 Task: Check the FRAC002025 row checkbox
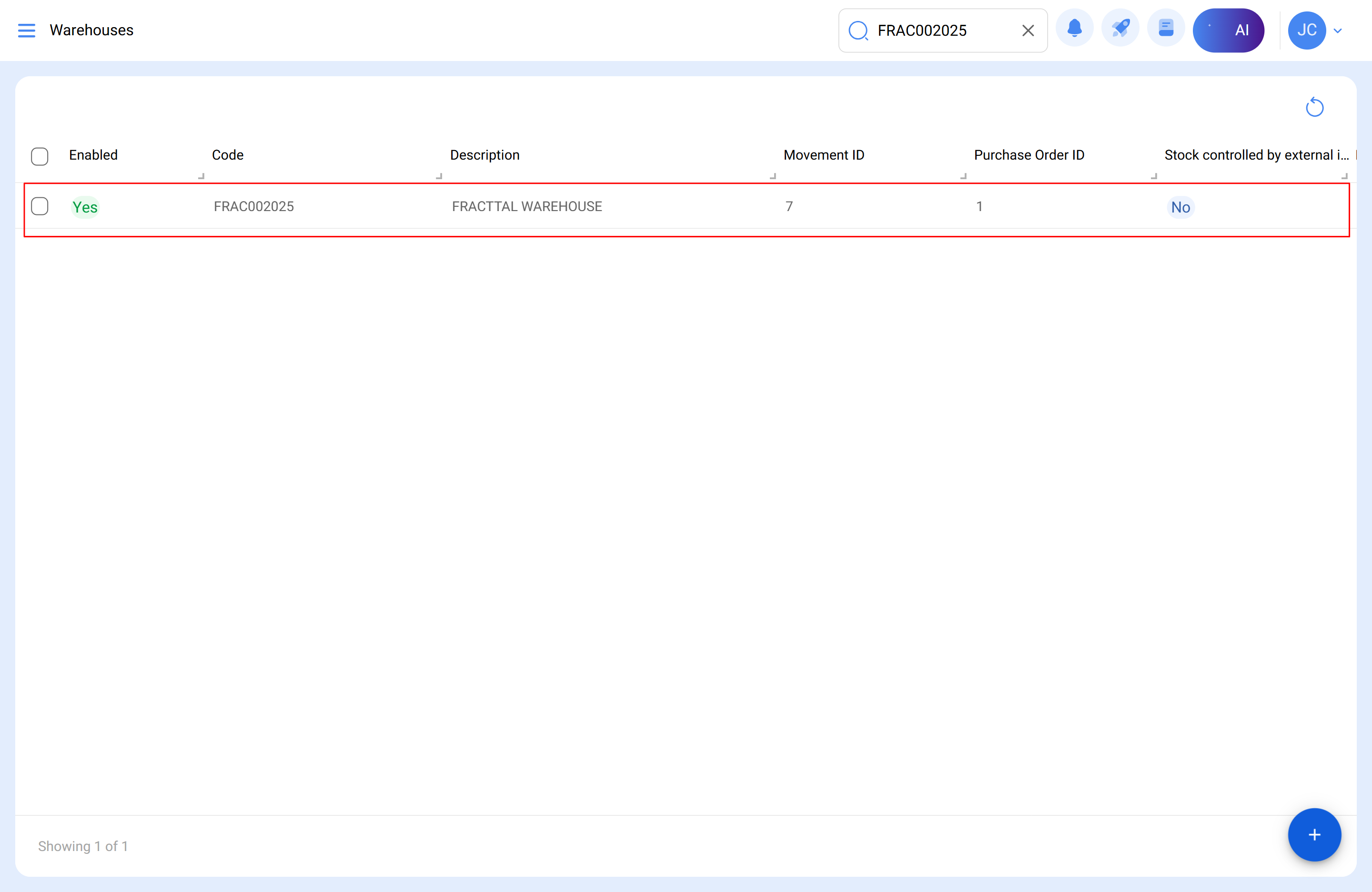pyautogui.click(x=40, y=206)
